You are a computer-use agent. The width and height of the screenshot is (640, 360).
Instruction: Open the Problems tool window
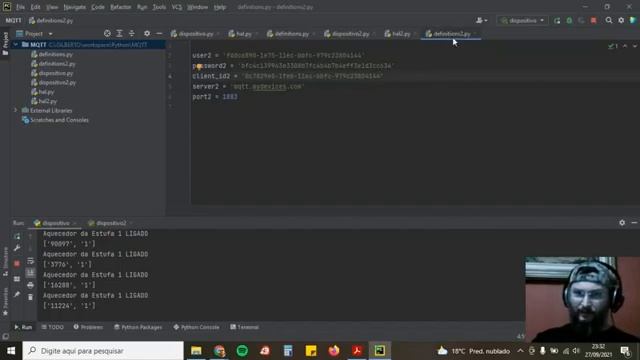(88, 327)
